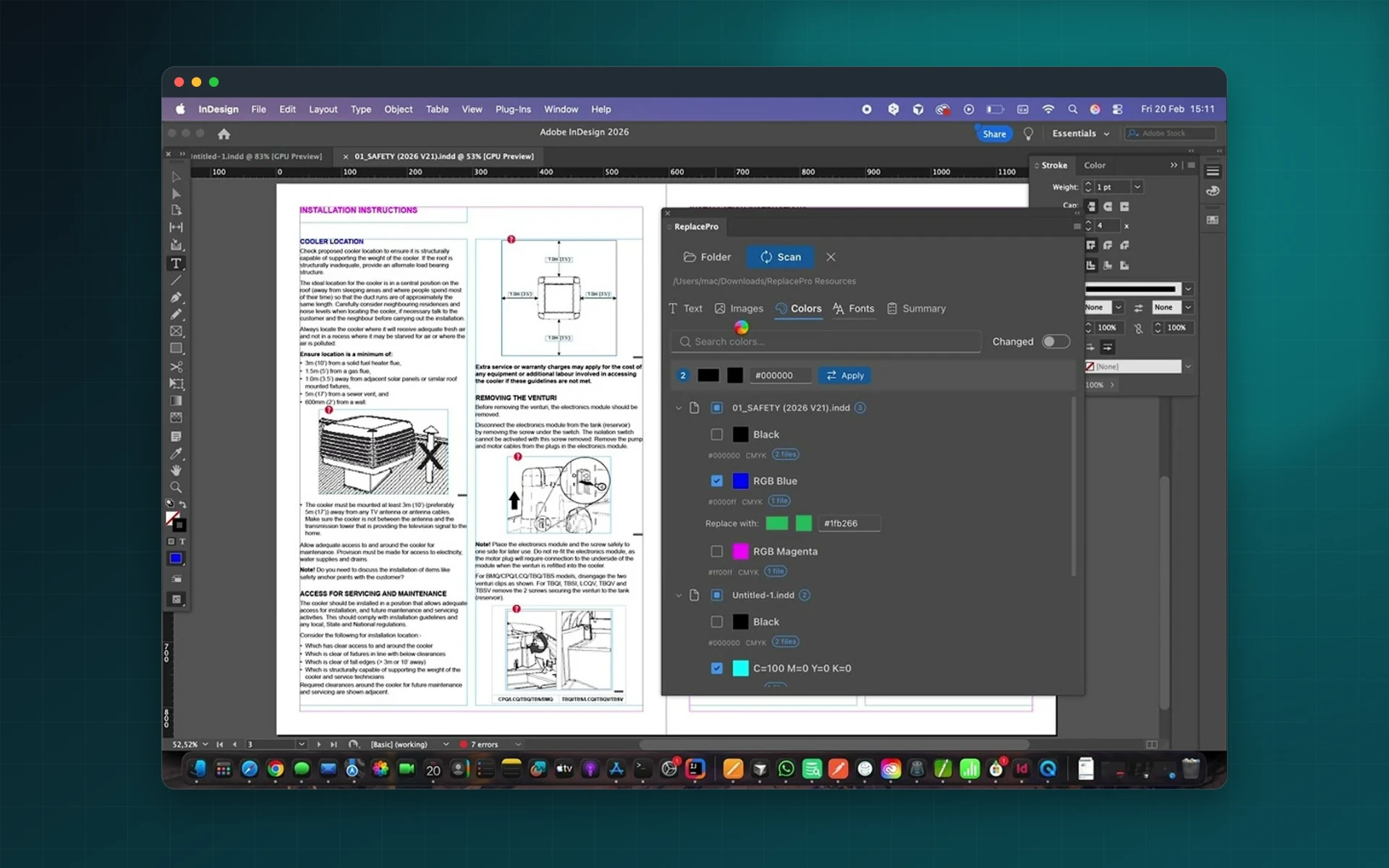This screenshot has width=1389, height=868.
Task: Select the Gap tool
Action: pyautogui.click(x=176, y=227)
